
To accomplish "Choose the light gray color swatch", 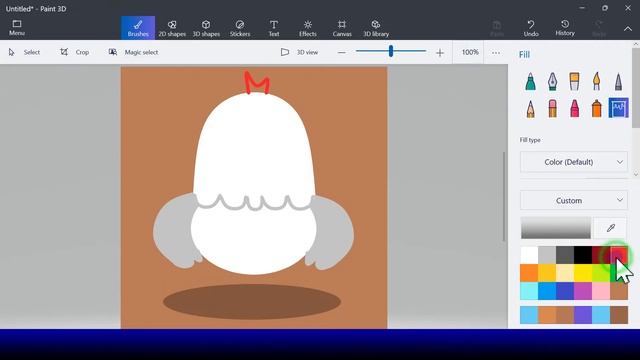I will click(x=547, y=255).
